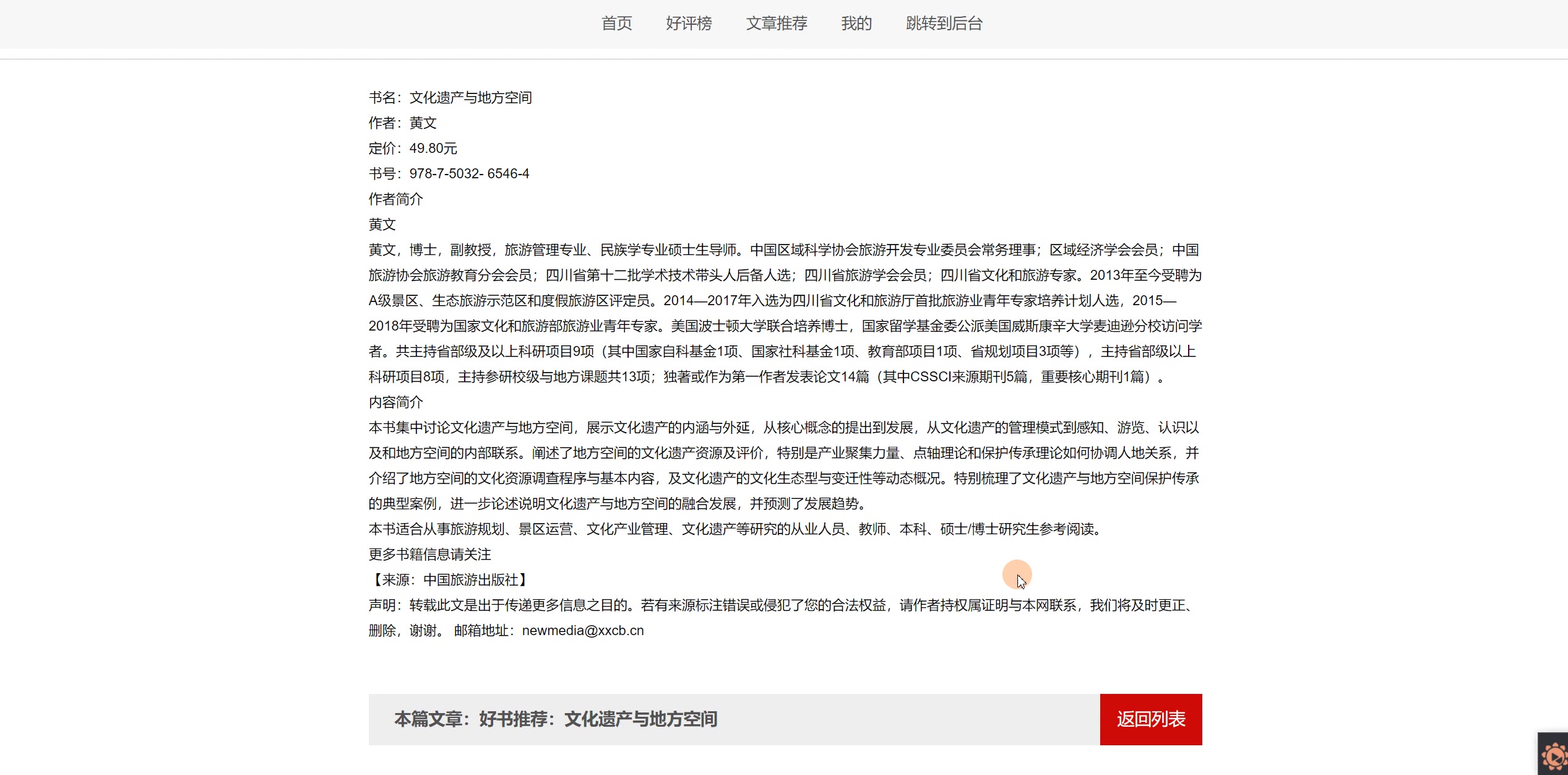Image resolution: width=1568 pixels, height=775 pixels.
Task: Click 跳转到后台 to enter the backend
Action: click(x=944, y=24)
